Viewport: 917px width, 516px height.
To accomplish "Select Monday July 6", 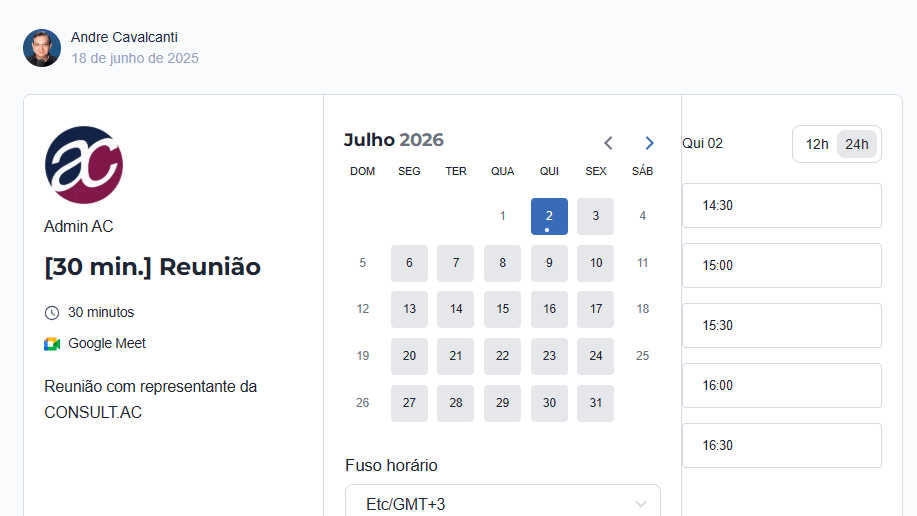I will [x=409, y=263].
